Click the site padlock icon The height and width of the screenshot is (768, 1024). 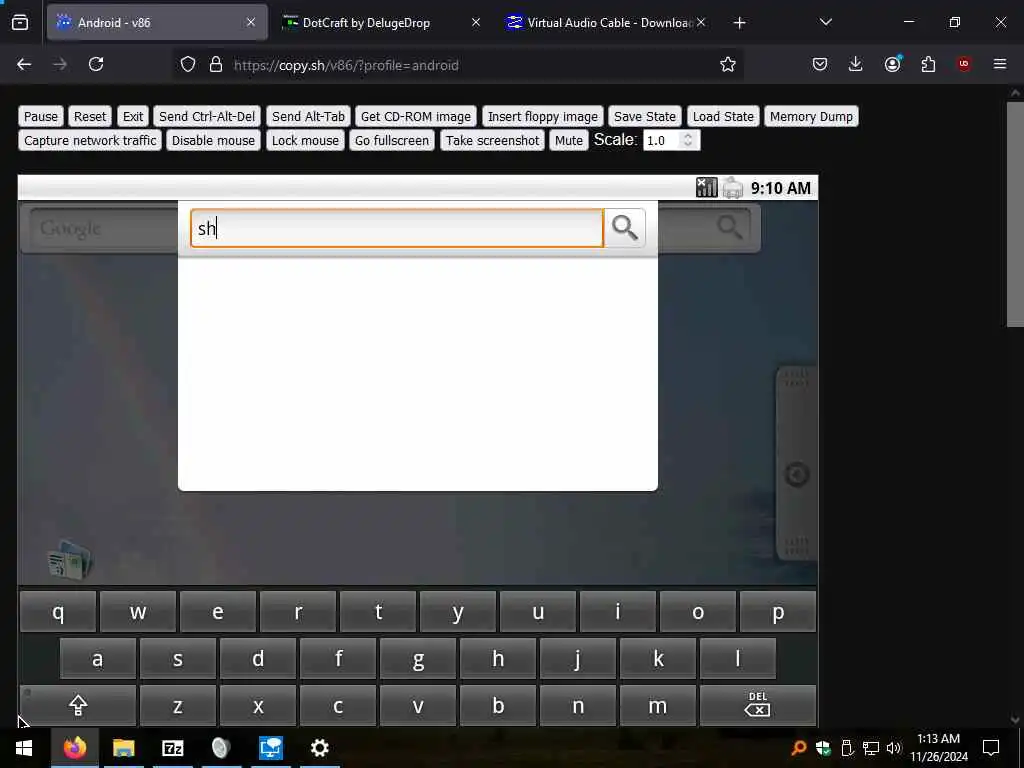pyautogui.click(x=216, y=65)
